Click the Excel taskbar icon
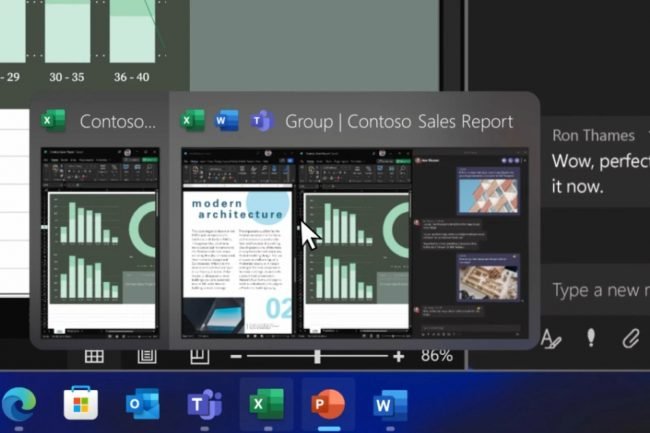 pos(266,405)
